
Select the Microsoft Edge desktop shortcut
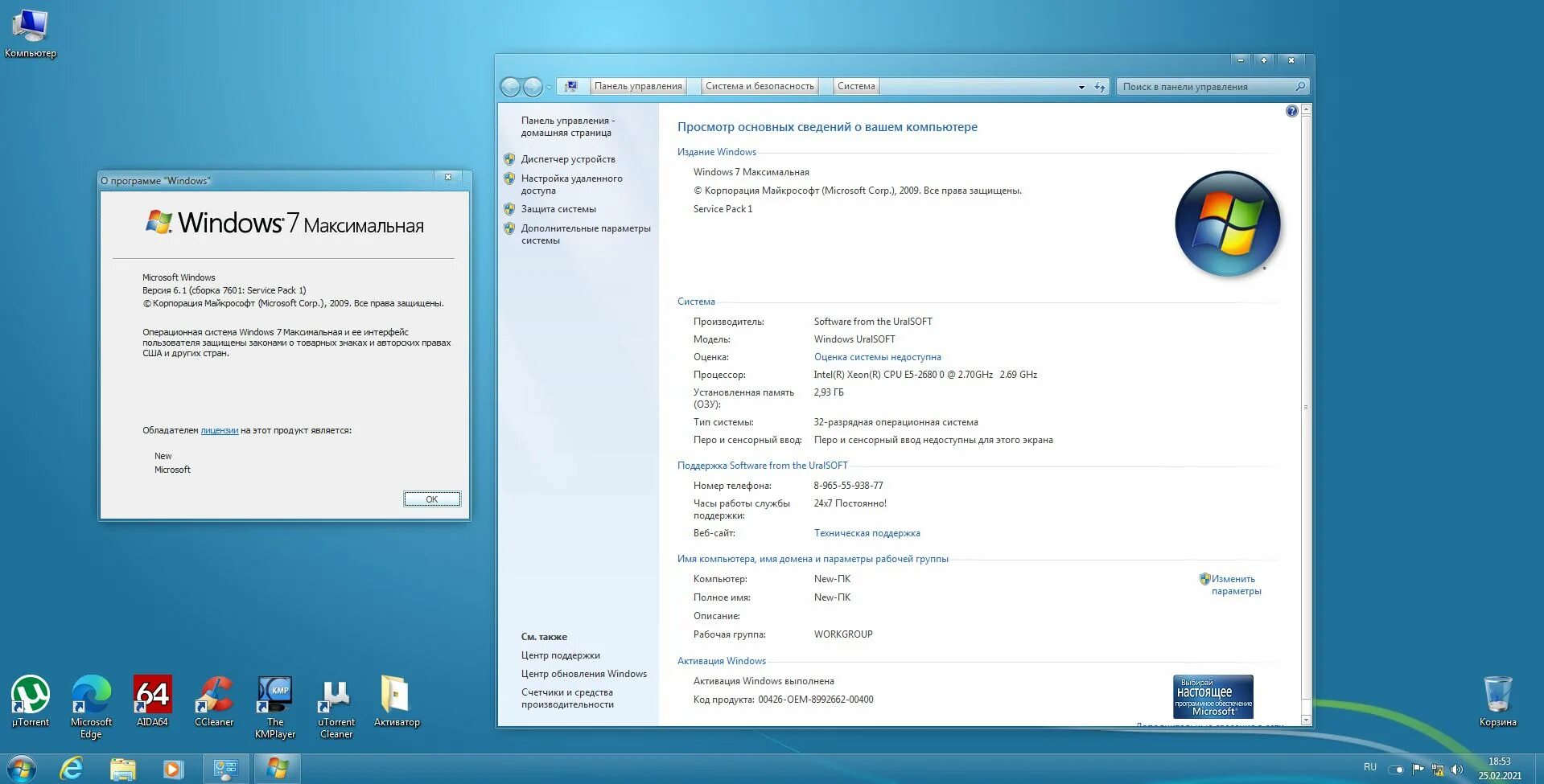91,707
